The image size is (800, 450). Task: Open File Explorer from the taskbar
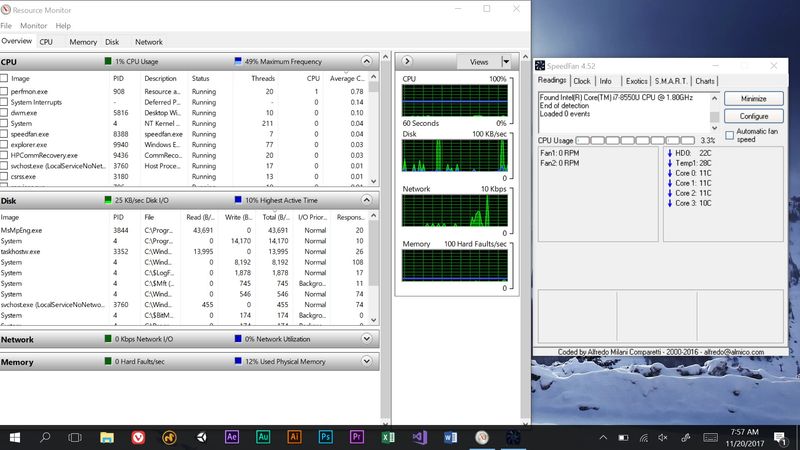(107, 437)
